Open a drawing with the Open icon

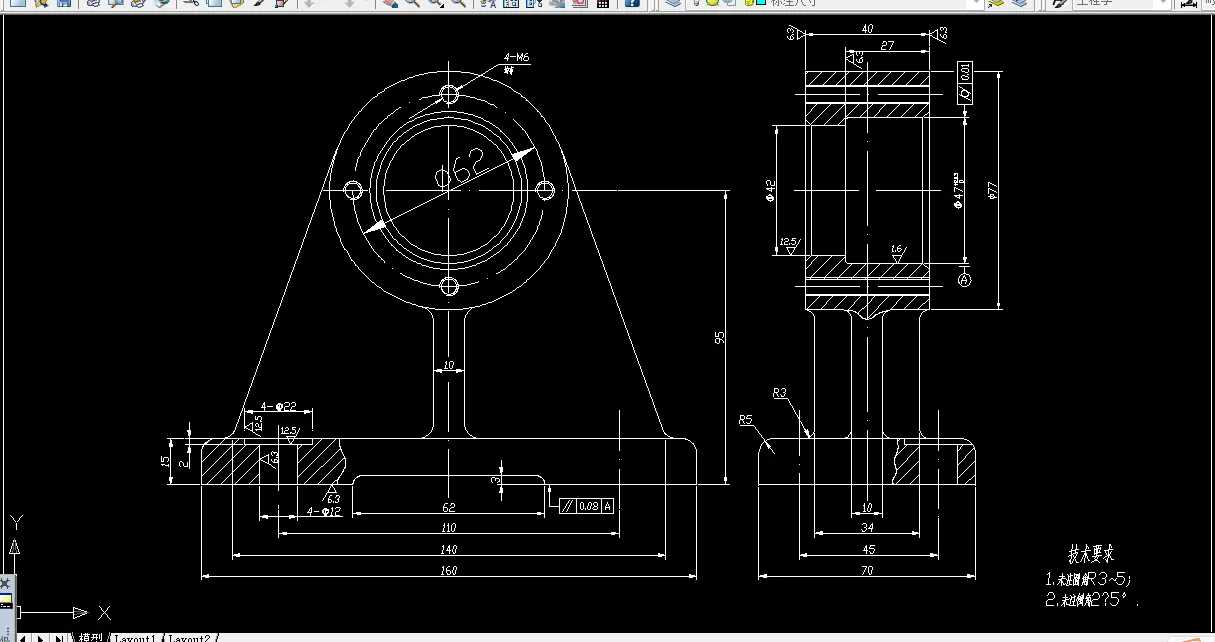pyautogui.click(x=43, y=6)
